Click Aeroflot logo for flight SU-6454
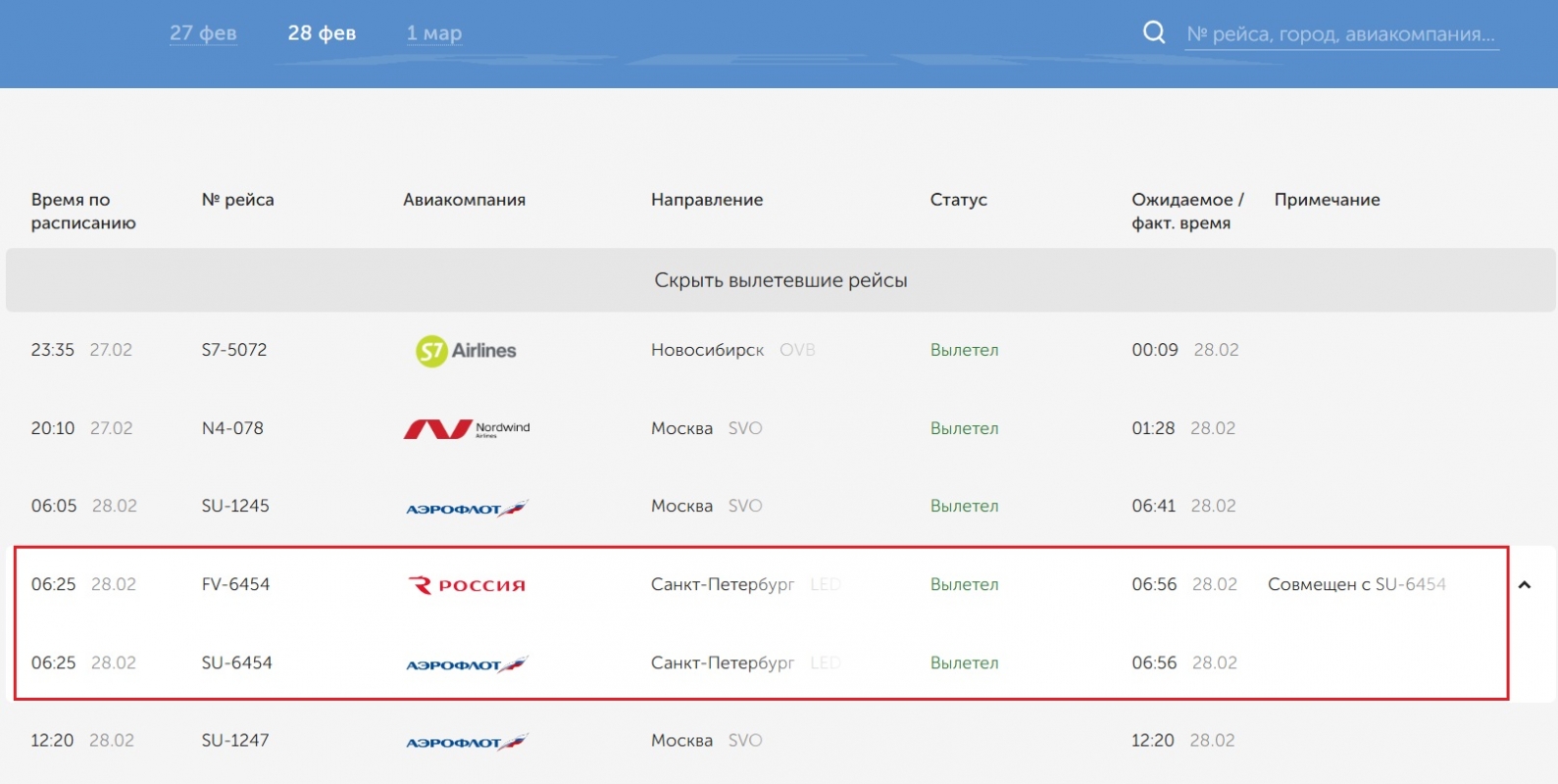Screen dimensions: 1558x784 [x=467, y=664]
